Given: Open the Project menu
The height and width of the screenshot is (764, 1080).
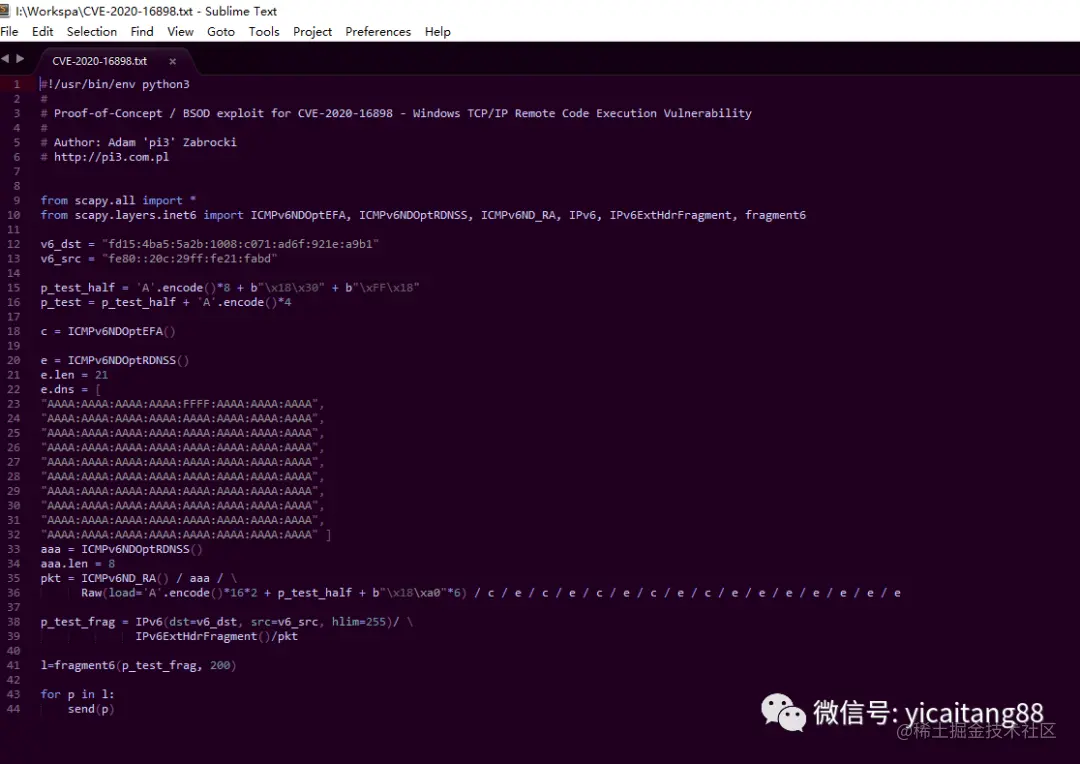Looking at the screenshot, I should 312,32.
